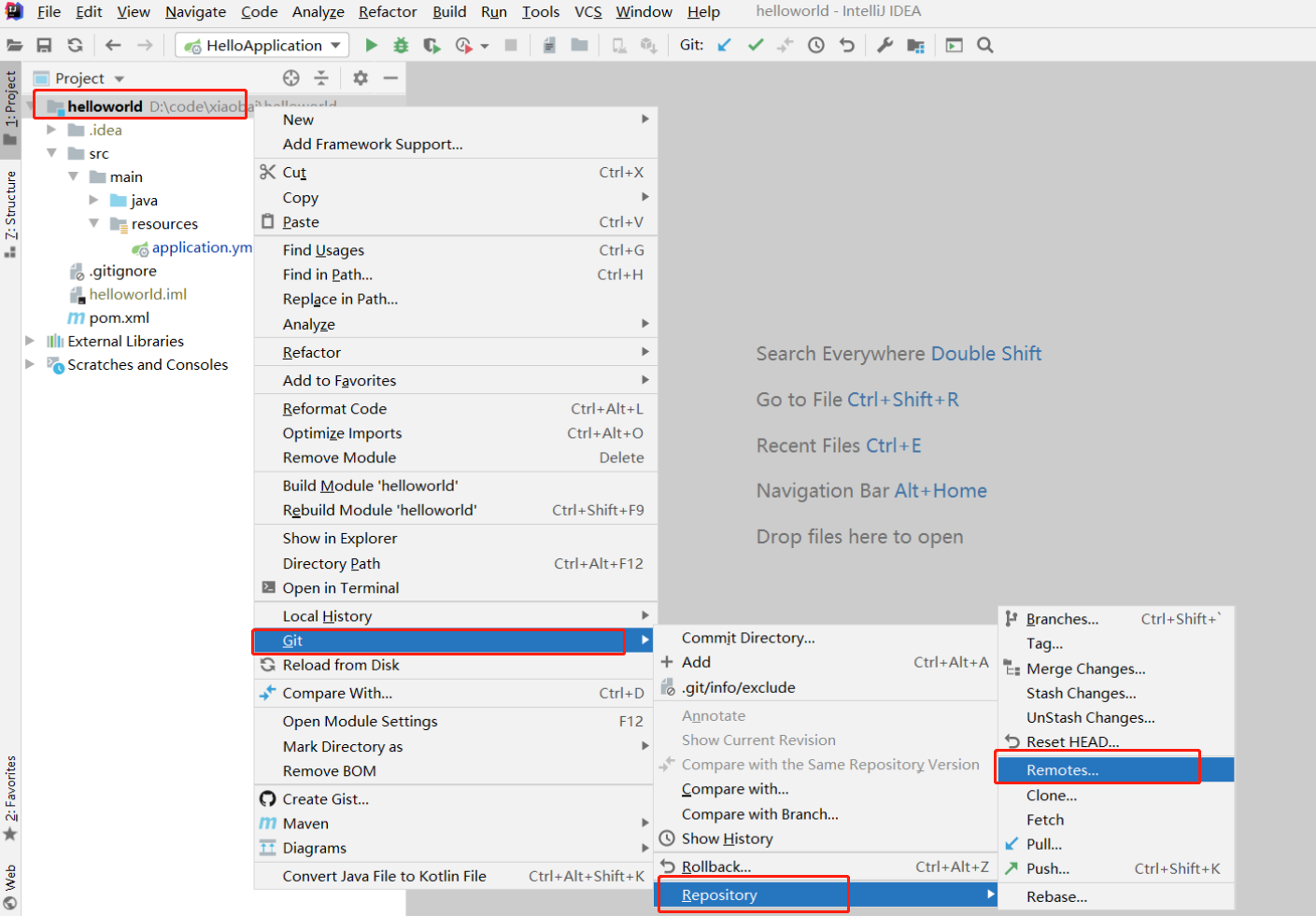Viewport: 1316px width, 916px height.
Task: Open Git history clock icon
Action: point(816,45)
